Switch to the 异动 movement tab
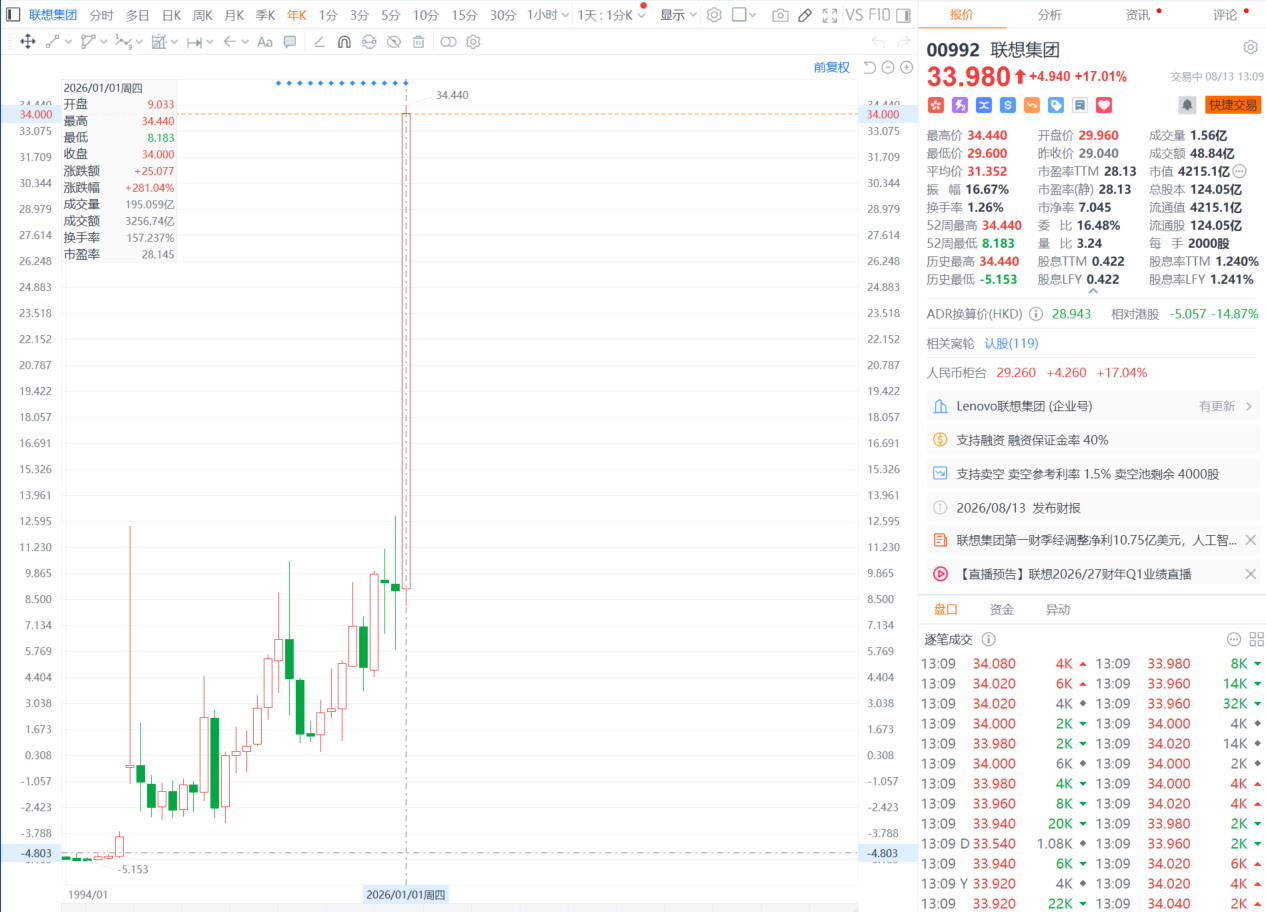Image resolution: width=1266 pixels, height=912 pixels. (x=1058, y=609)
